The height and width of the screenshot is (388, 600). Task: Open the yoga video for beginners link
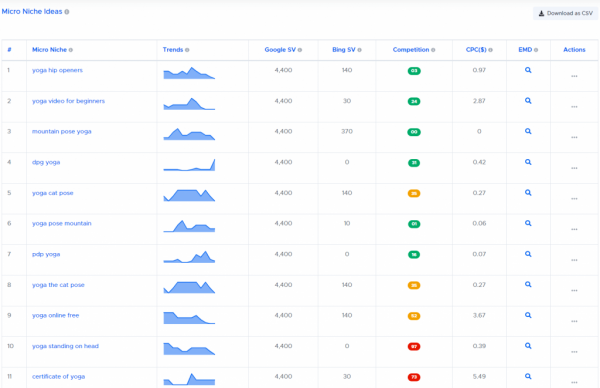tap(68, 101)
